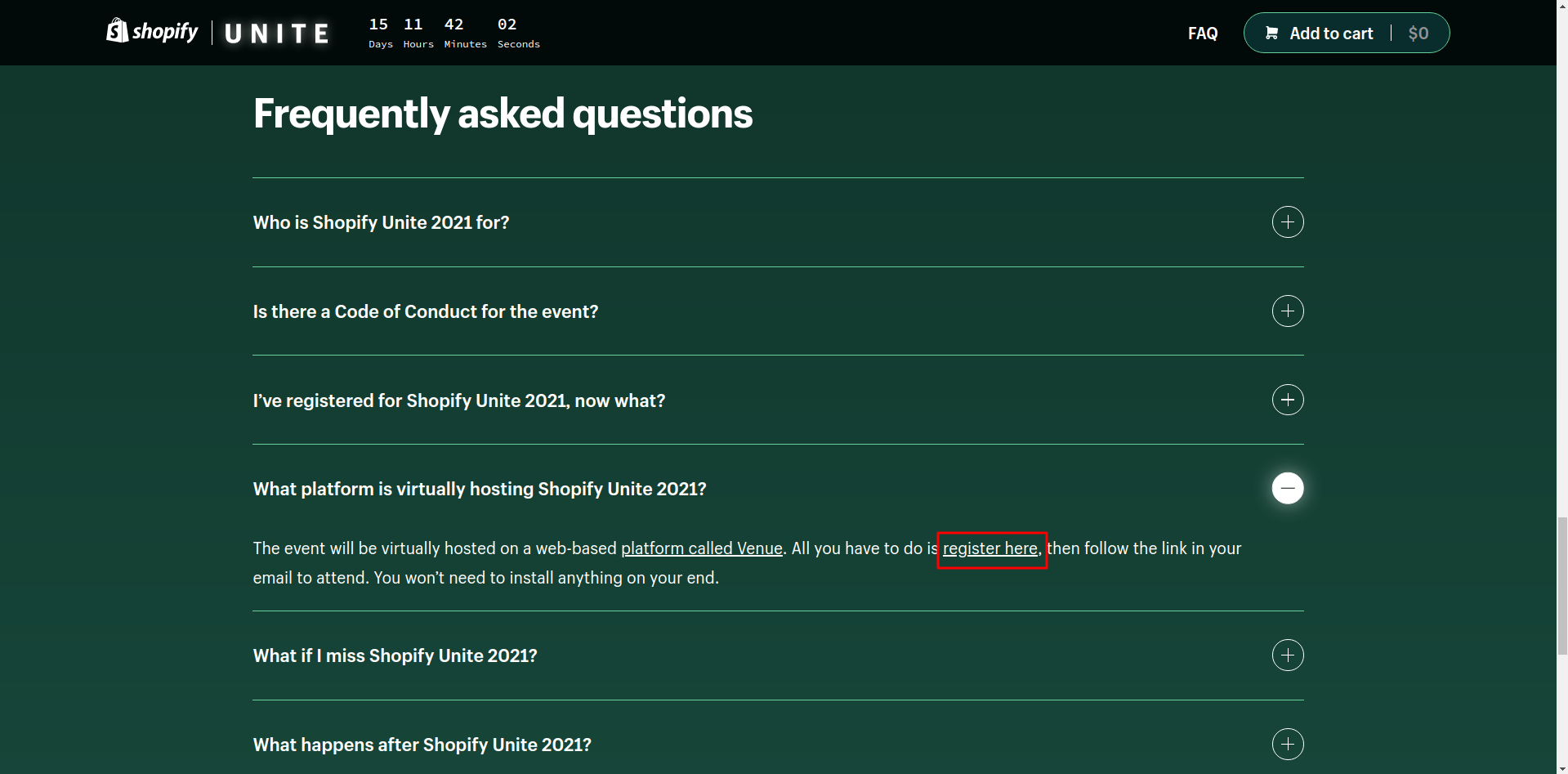Collapse the virtual platform answer minus icon

[1287, 489]
